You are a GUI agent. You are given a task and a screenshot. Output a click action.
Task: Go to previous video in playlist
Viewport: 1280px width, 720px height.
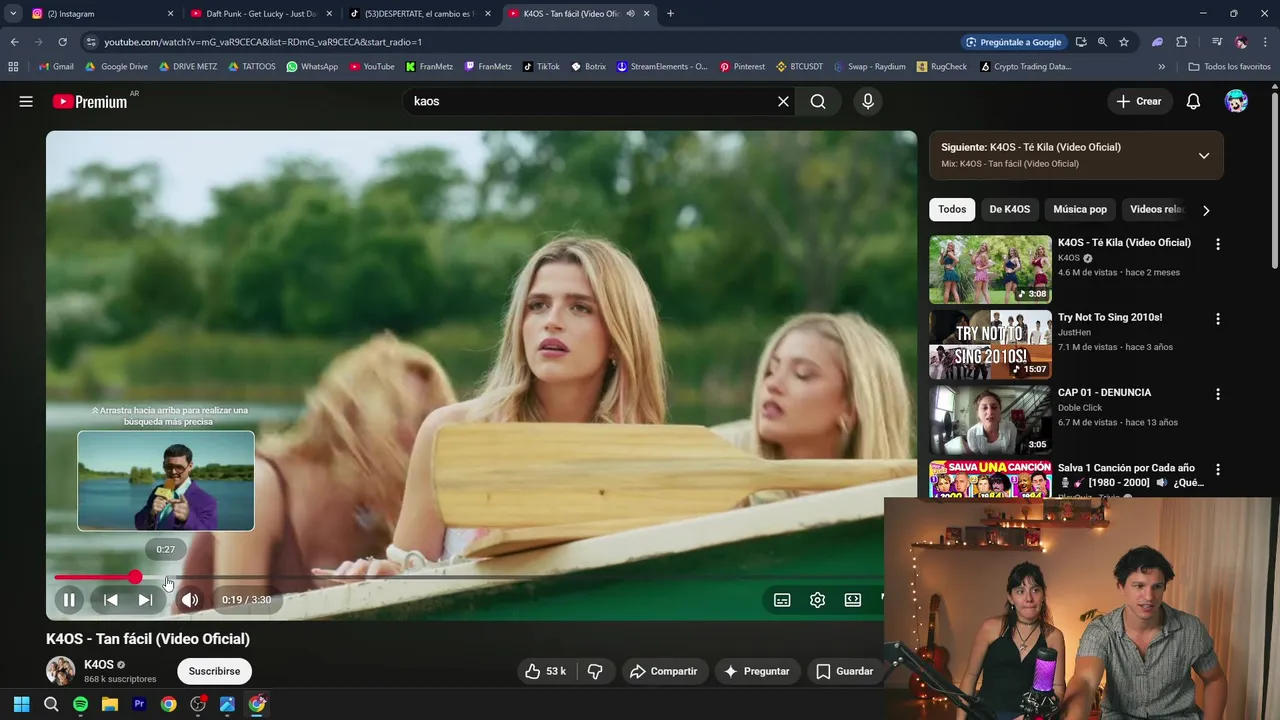click(111, 600)
